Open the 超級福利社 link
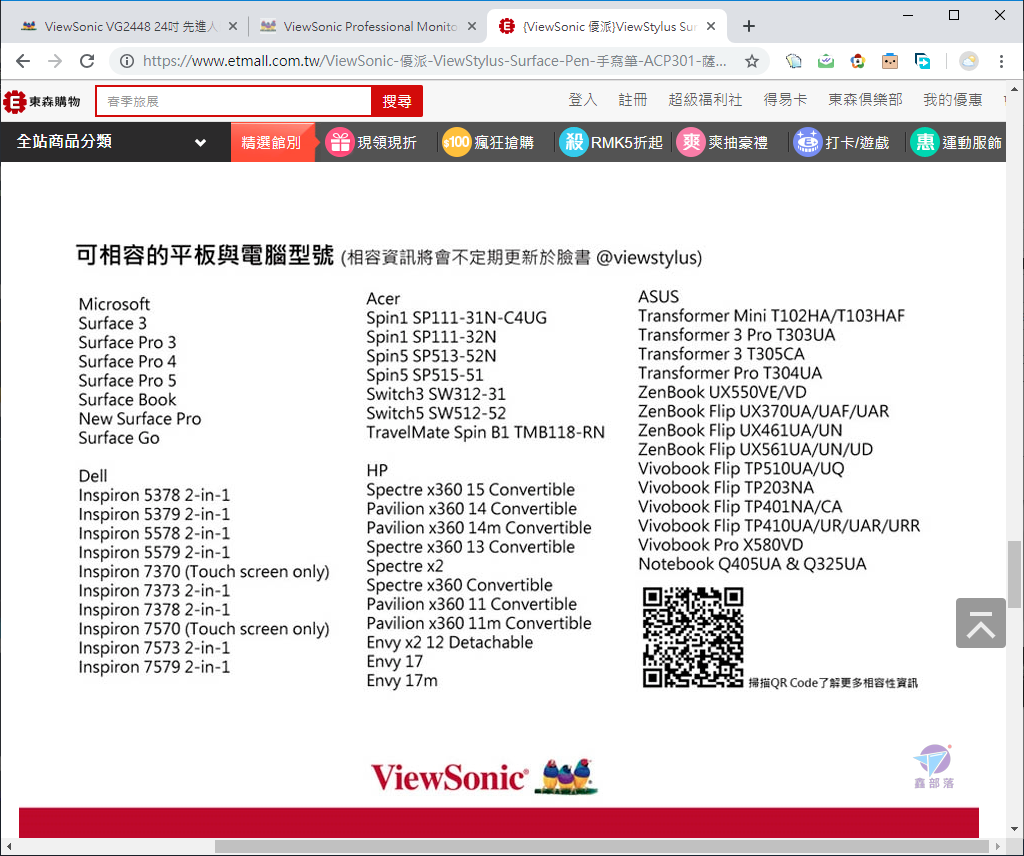Viewport: 1024px width, 856px height. coord(705,100)
